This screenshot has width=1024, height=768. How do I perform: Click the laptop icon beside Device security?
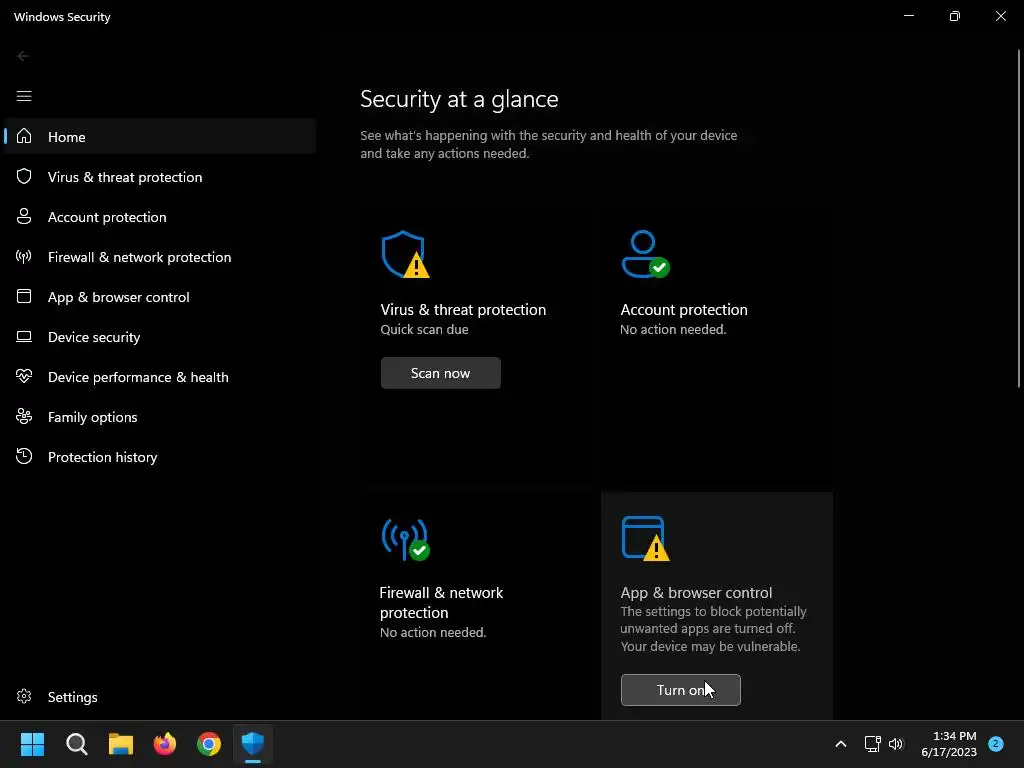tap(24, 336)
